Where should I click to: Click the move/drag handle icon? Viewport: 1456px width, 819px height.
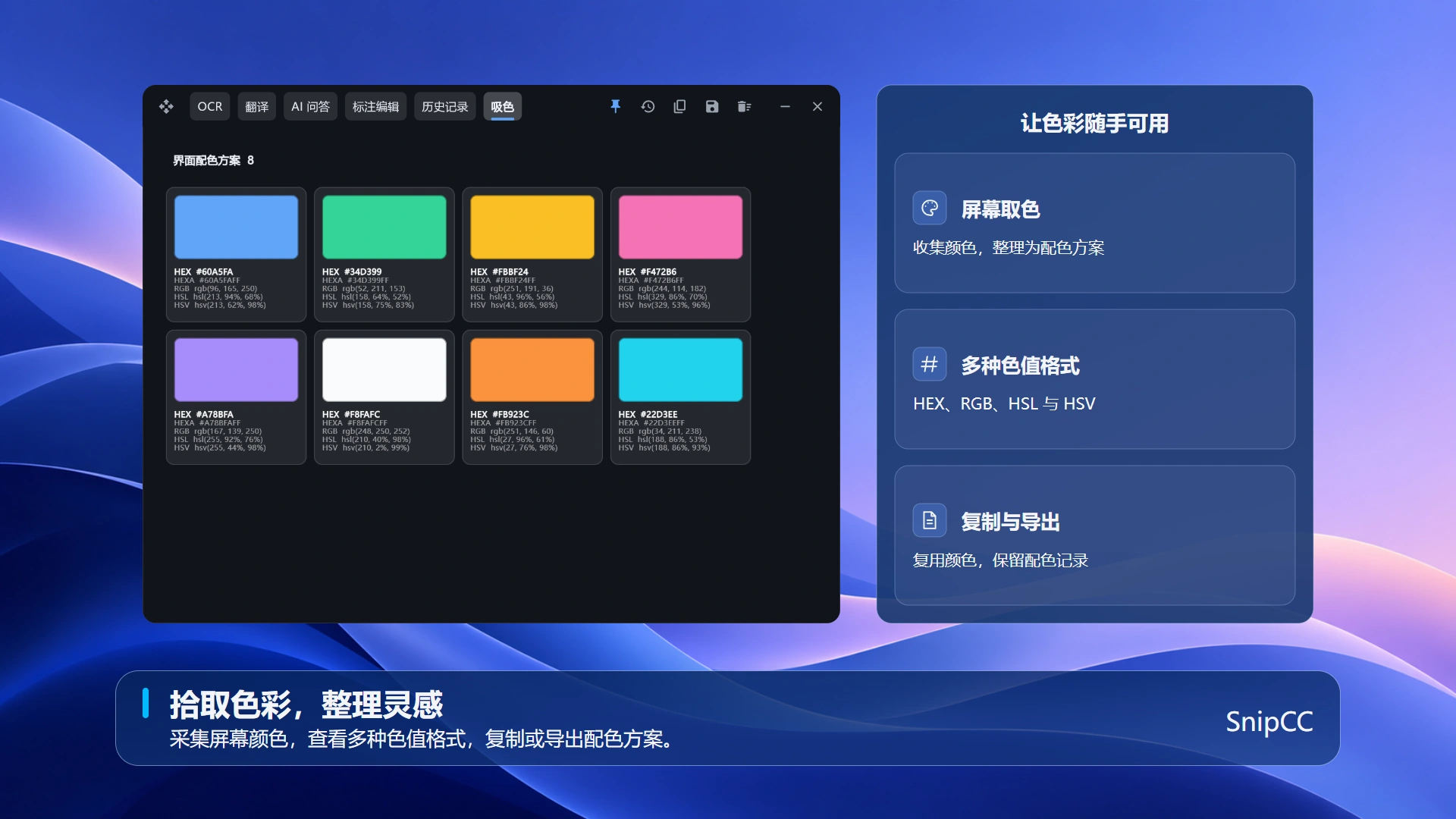[166, 107]
